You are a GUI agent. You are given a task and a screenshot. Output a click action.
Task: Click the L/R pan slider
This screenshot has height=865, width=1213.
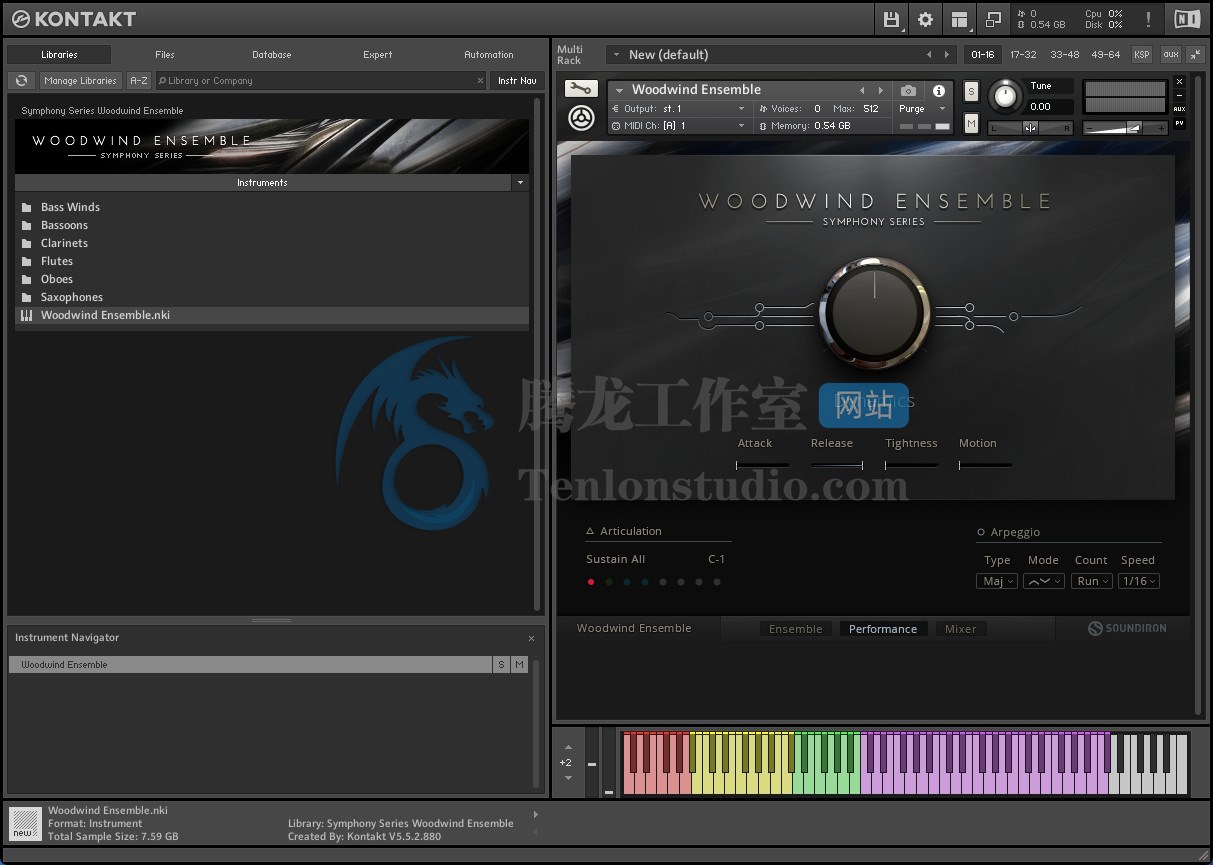pos(1030,127)
